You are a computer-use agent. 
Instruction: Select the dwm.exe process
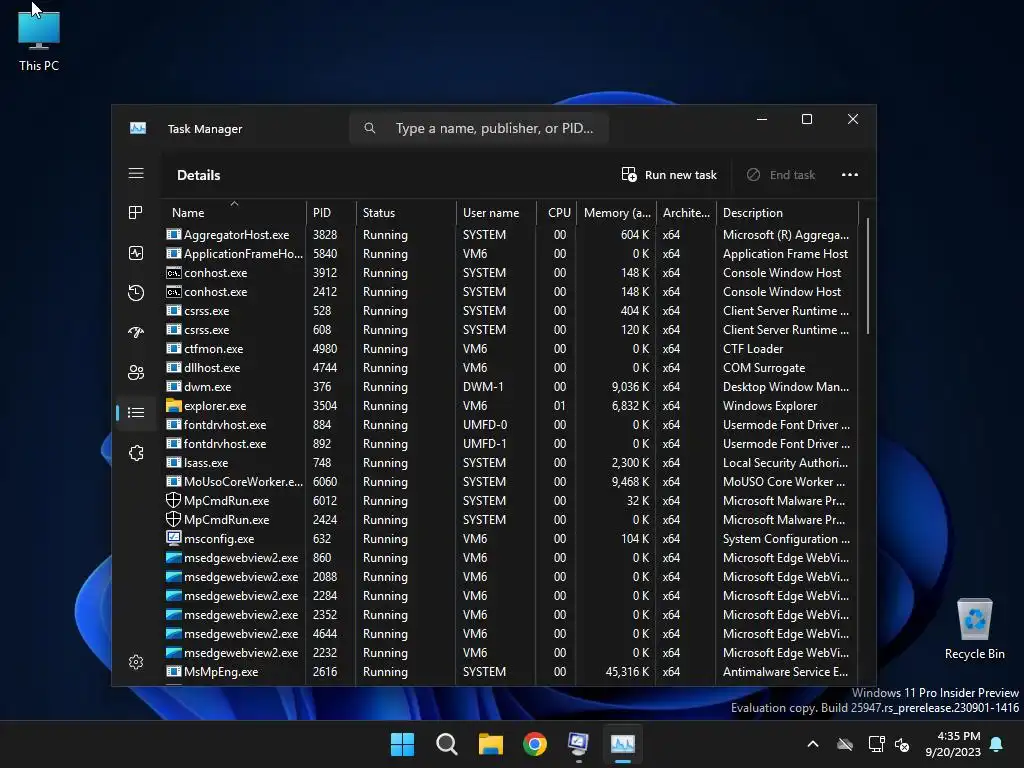pos(509,386)
